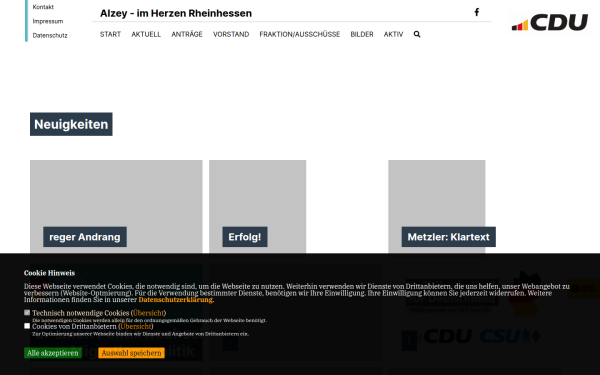
Task: Click the Auswahl speichern button
Action: [x=131, y=353]
